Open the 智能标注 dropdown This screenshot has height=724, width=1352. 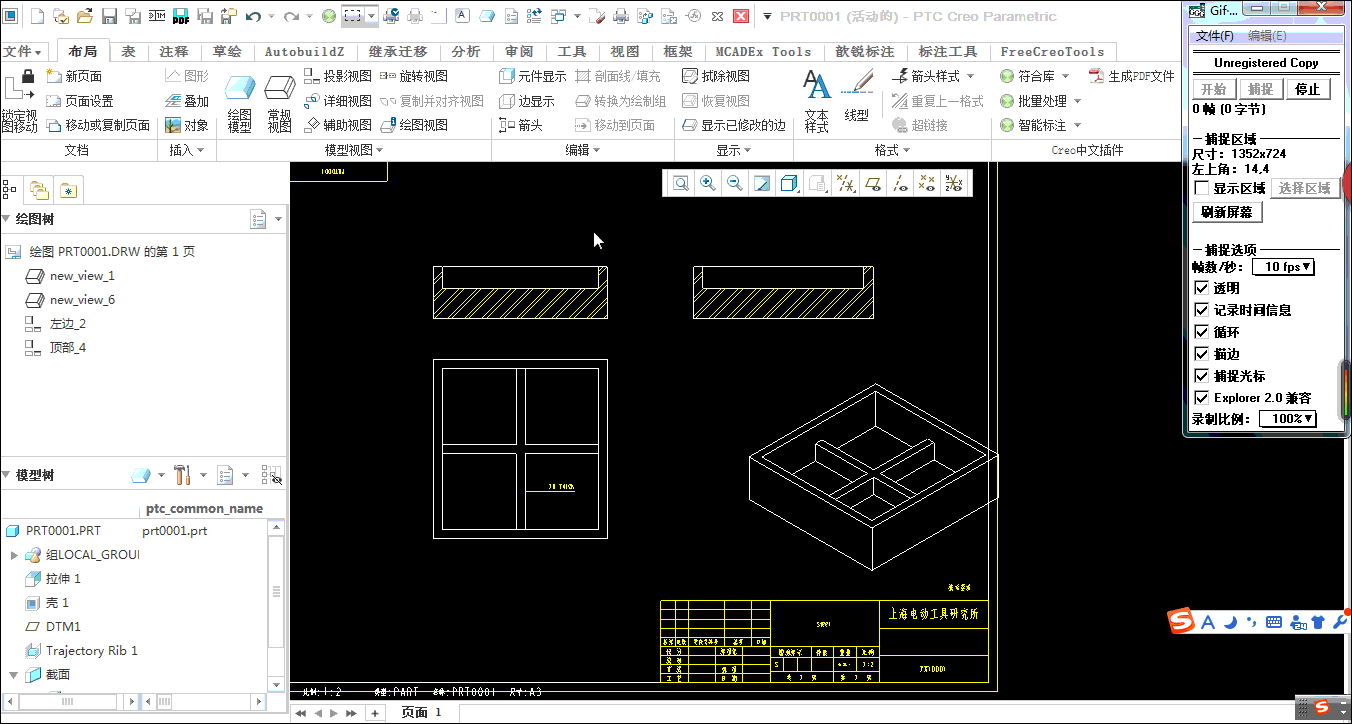coord(1077,125)
